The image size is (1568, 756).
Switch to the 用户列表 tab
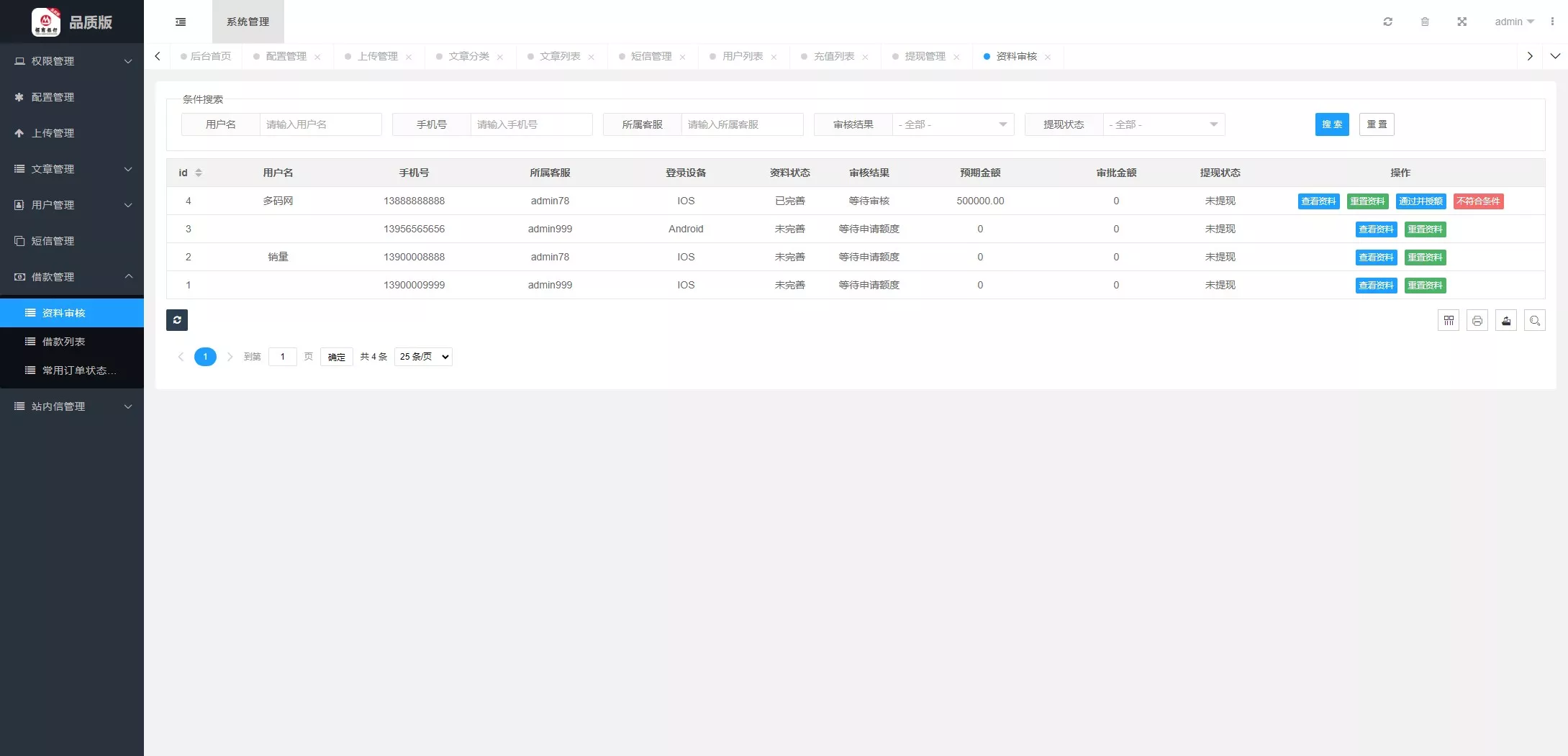coord(742,56)
